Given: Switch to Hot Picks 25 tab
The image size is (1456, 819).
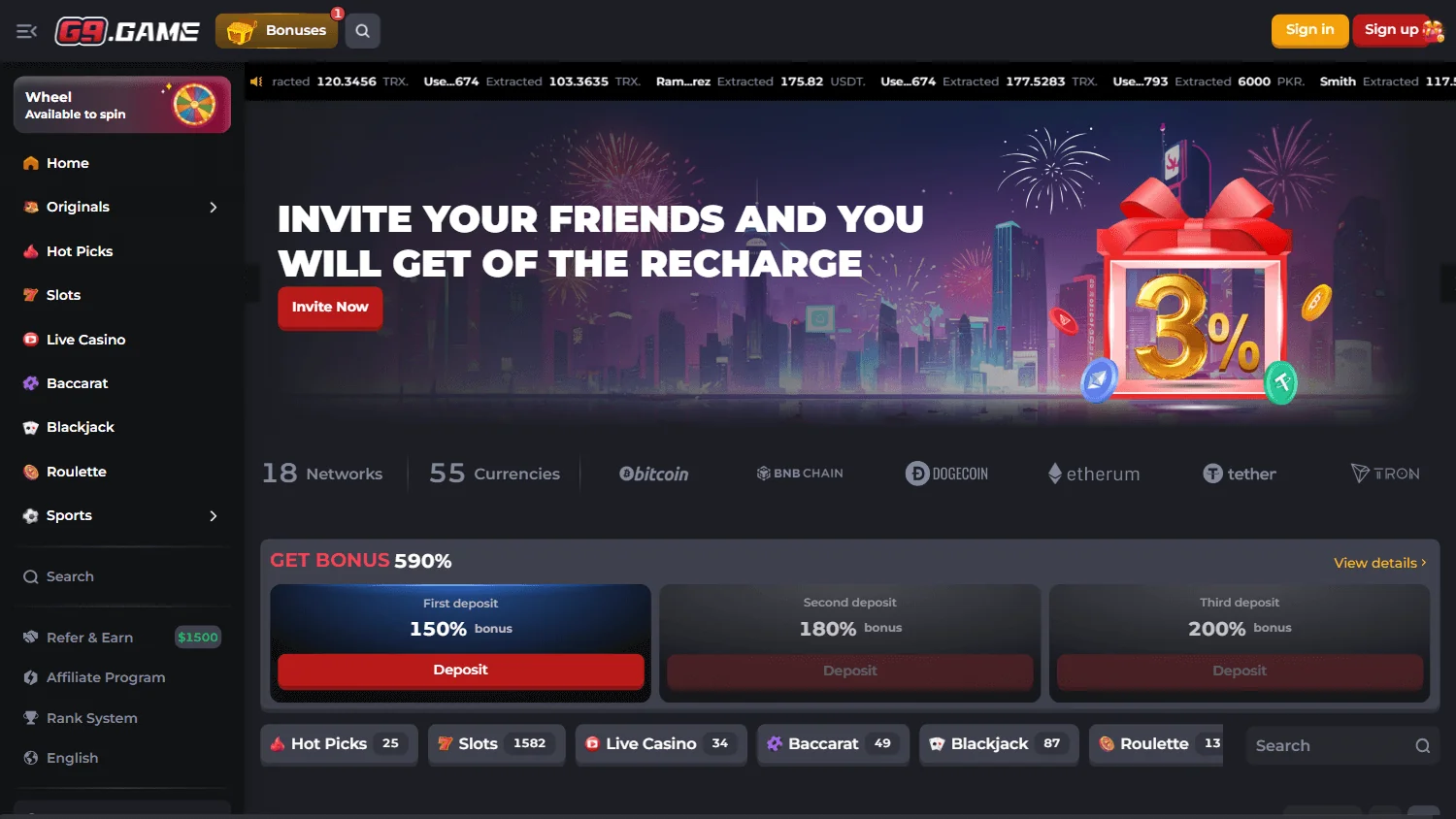Looking at the screenshot, I should click(x=339, y=744).
